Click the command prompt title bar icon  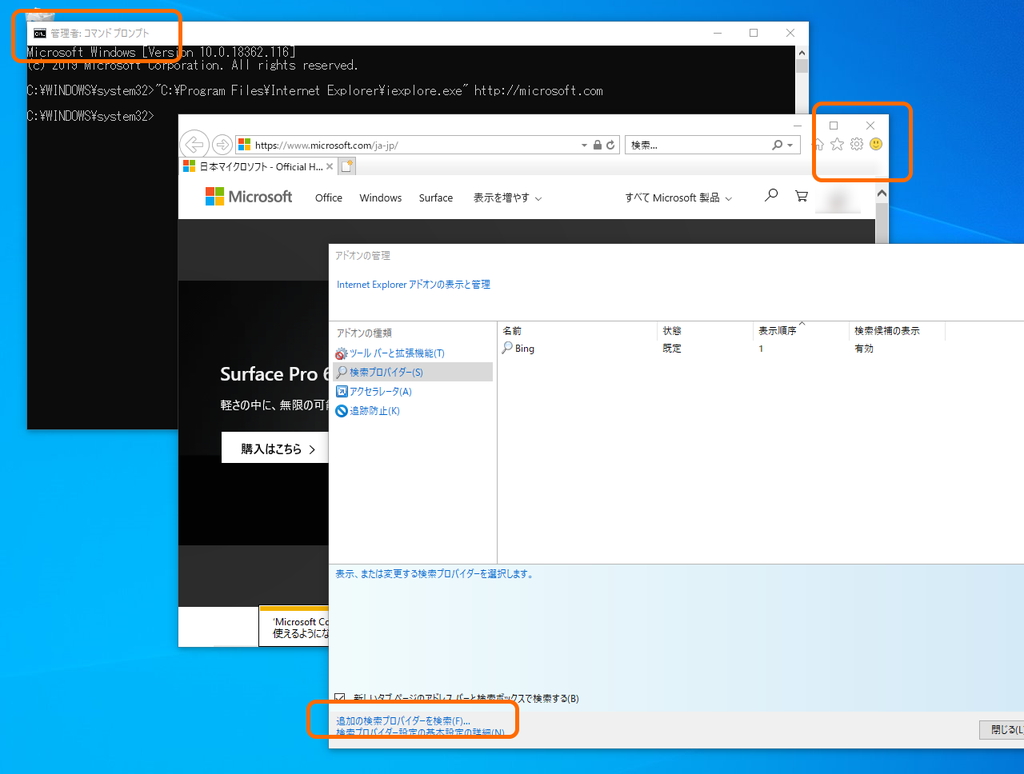[40, 33]
